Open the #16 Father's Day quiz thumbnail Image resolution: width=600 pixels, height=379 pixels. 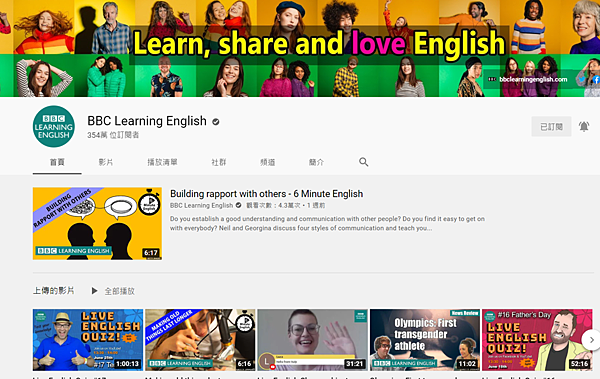[537, 340]
